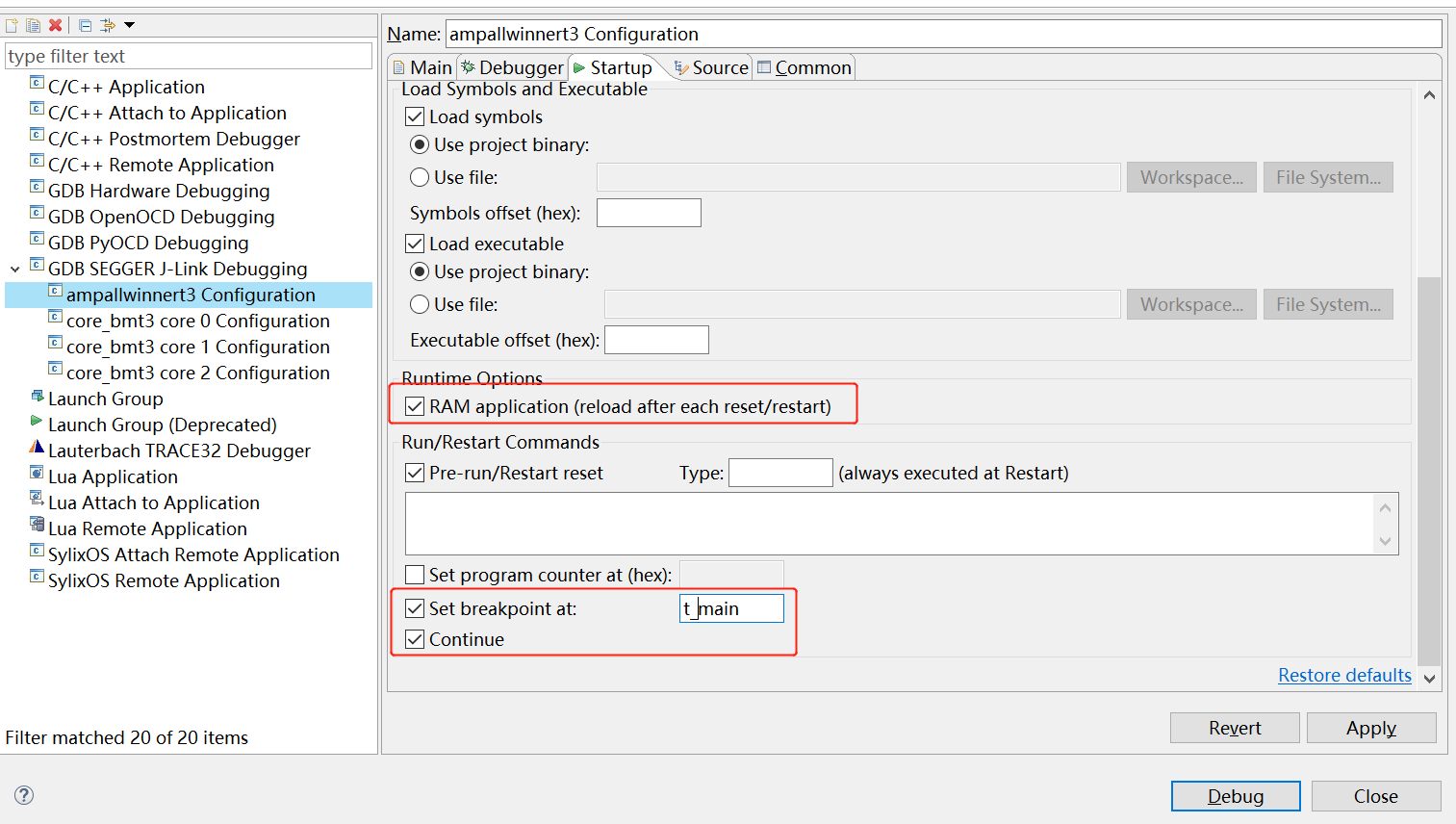Switch to the Common tab
This screenshot has height=824, width=1456.
point(805,67)
